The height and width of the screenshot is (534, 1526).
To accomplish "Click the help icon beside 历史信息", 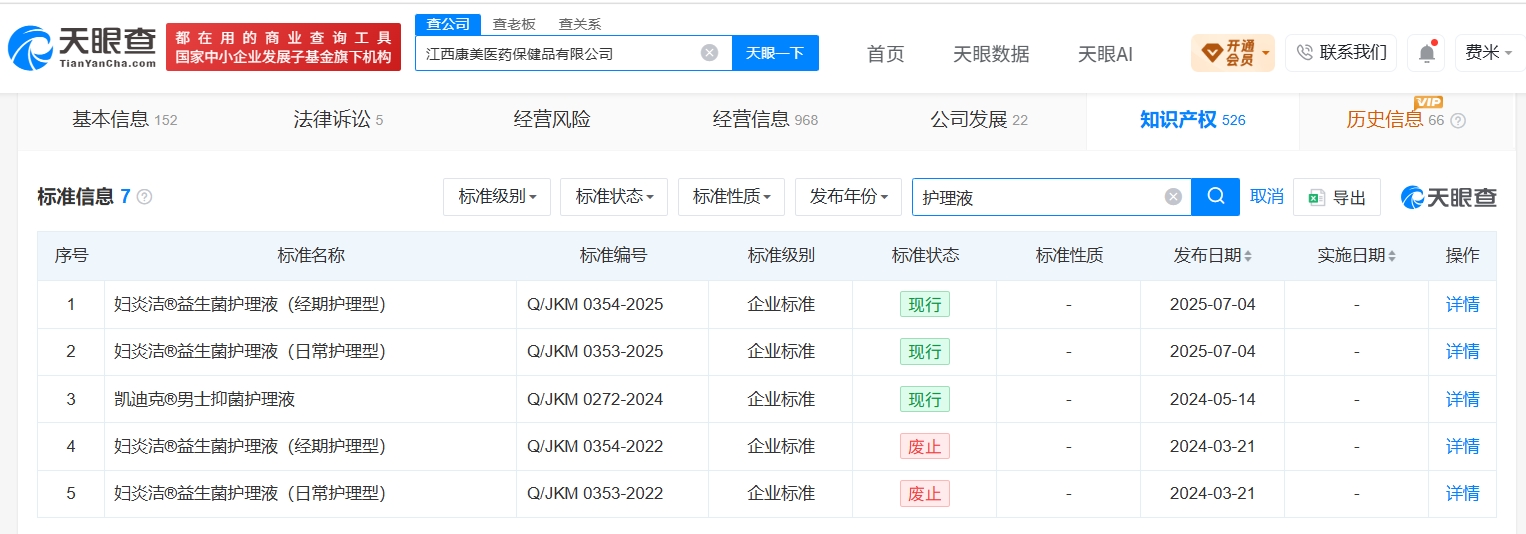I will (x=1458, y=120).
